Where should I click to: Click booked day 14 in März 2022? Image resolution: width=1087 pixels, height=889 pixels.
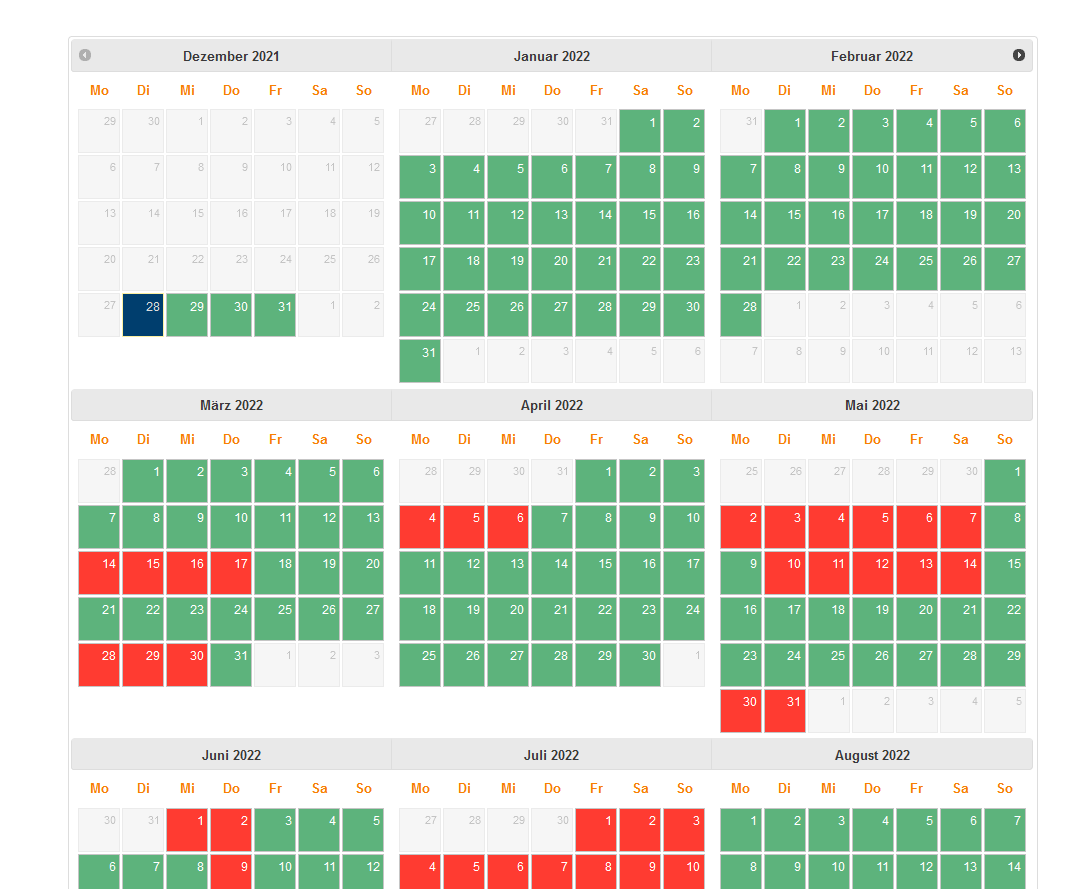(99, 572)
